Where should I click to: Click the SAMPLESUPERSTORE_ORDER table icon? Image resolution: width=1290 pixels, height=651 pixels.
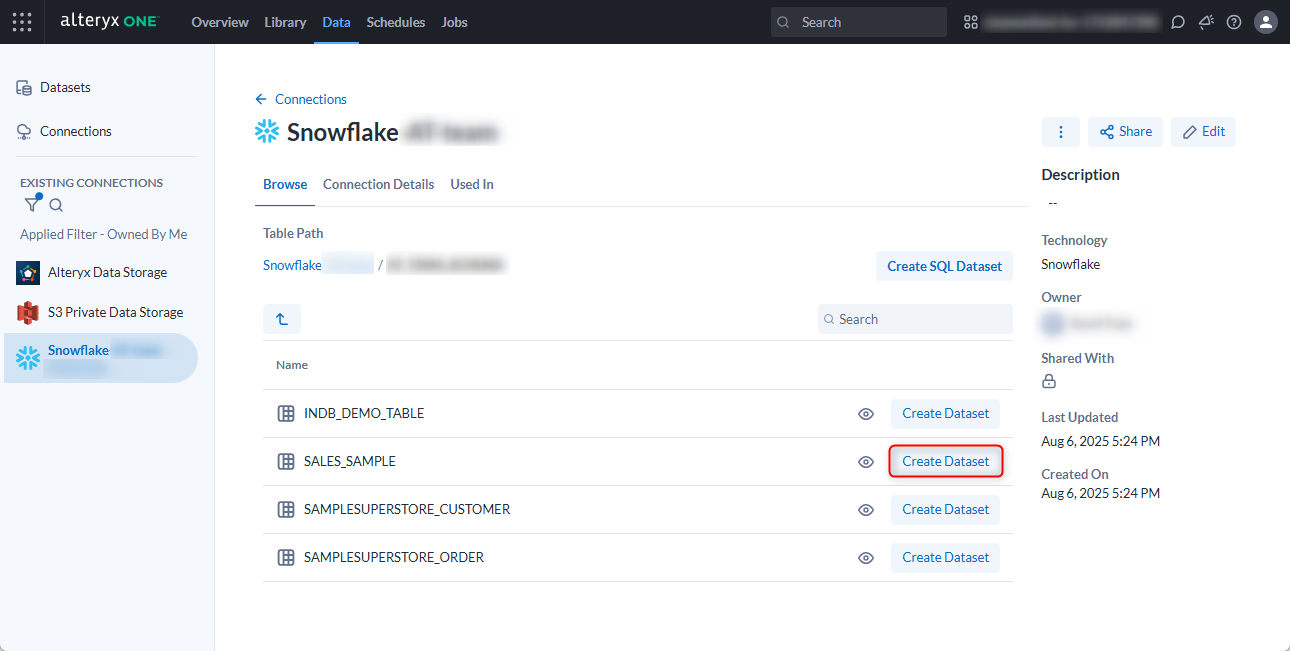coord(286,557)
